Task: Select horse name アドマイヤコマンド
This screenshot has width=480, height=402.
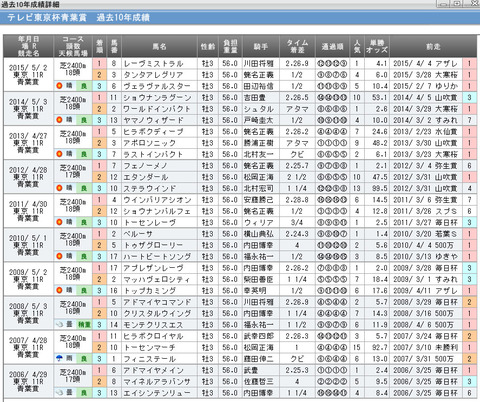Action: [157, 302]
